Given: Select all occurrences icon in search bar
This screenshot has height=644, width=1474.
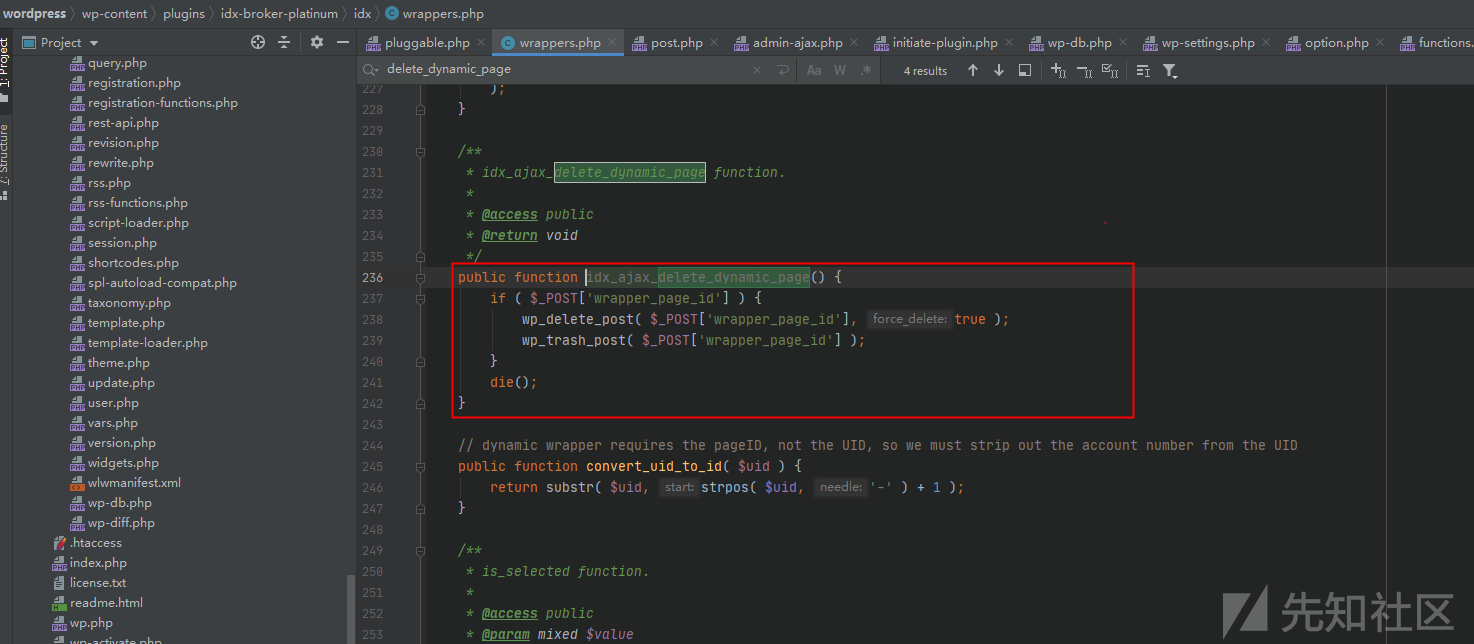Looking at the screenshot, I should click(x=1109, y=70).
